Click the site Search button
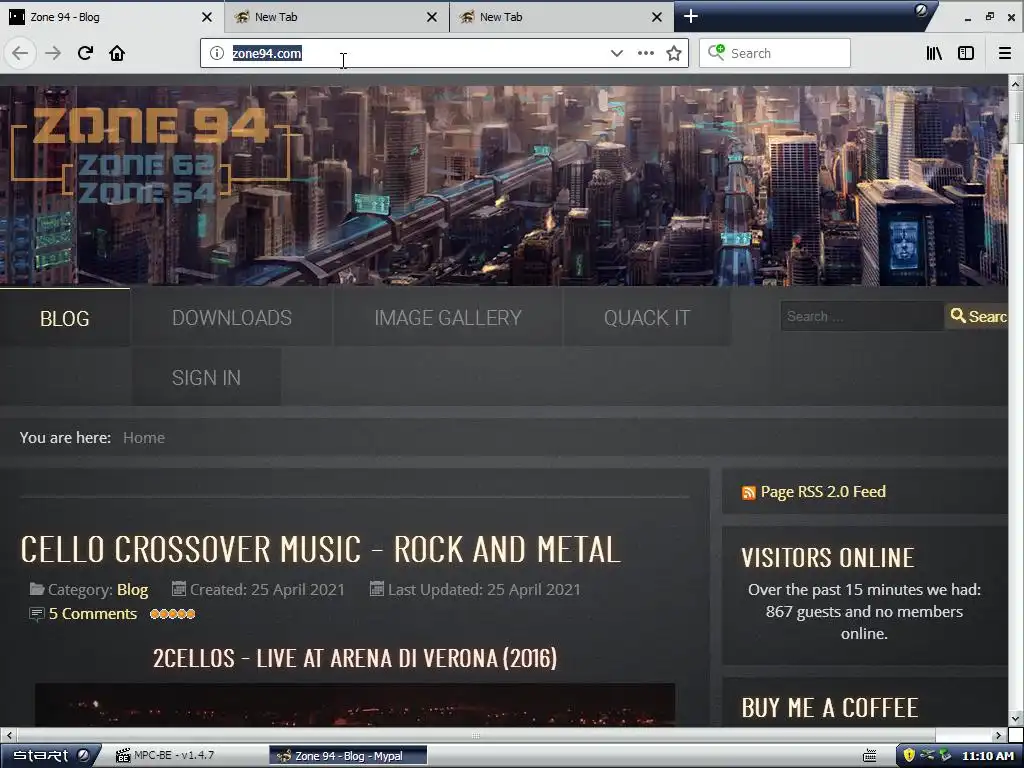 pyautogui.click(x=978, y=316)
